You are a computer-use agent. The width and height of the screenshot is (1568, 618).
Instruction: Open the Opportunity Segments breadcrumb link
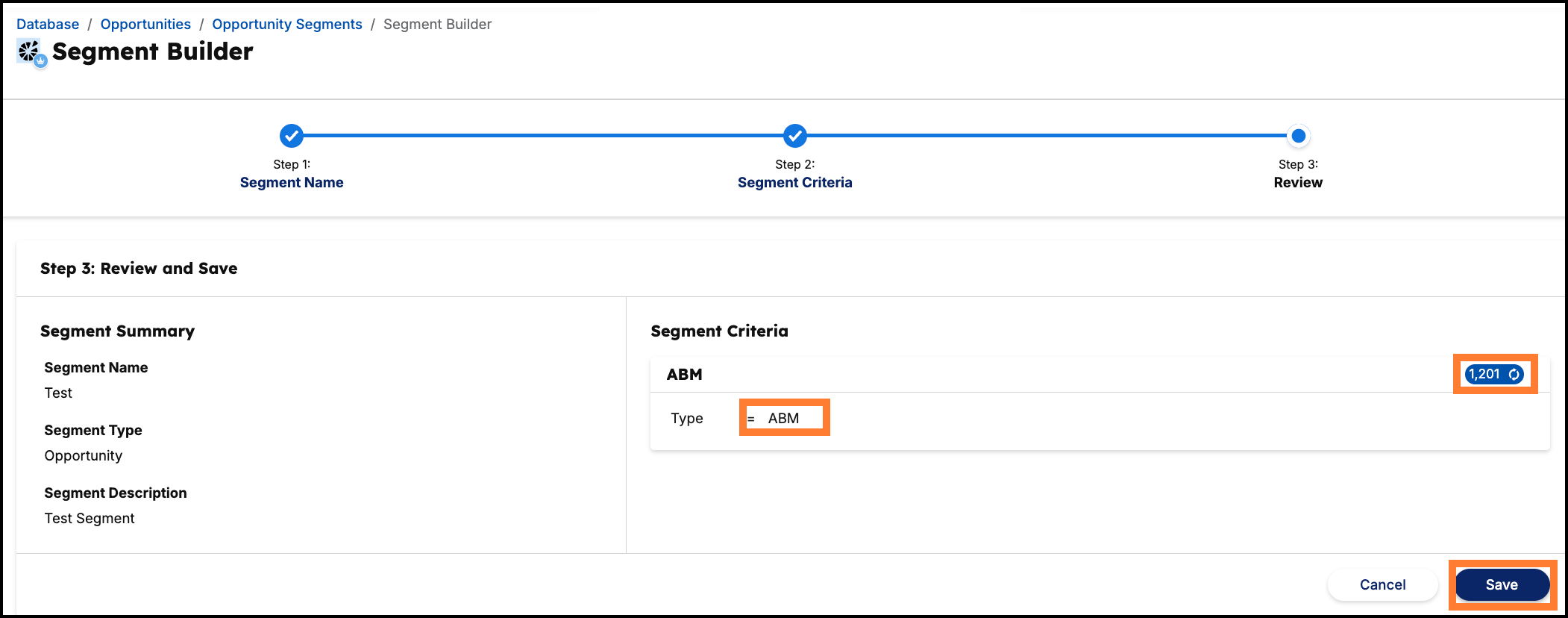tap(287, 24)
